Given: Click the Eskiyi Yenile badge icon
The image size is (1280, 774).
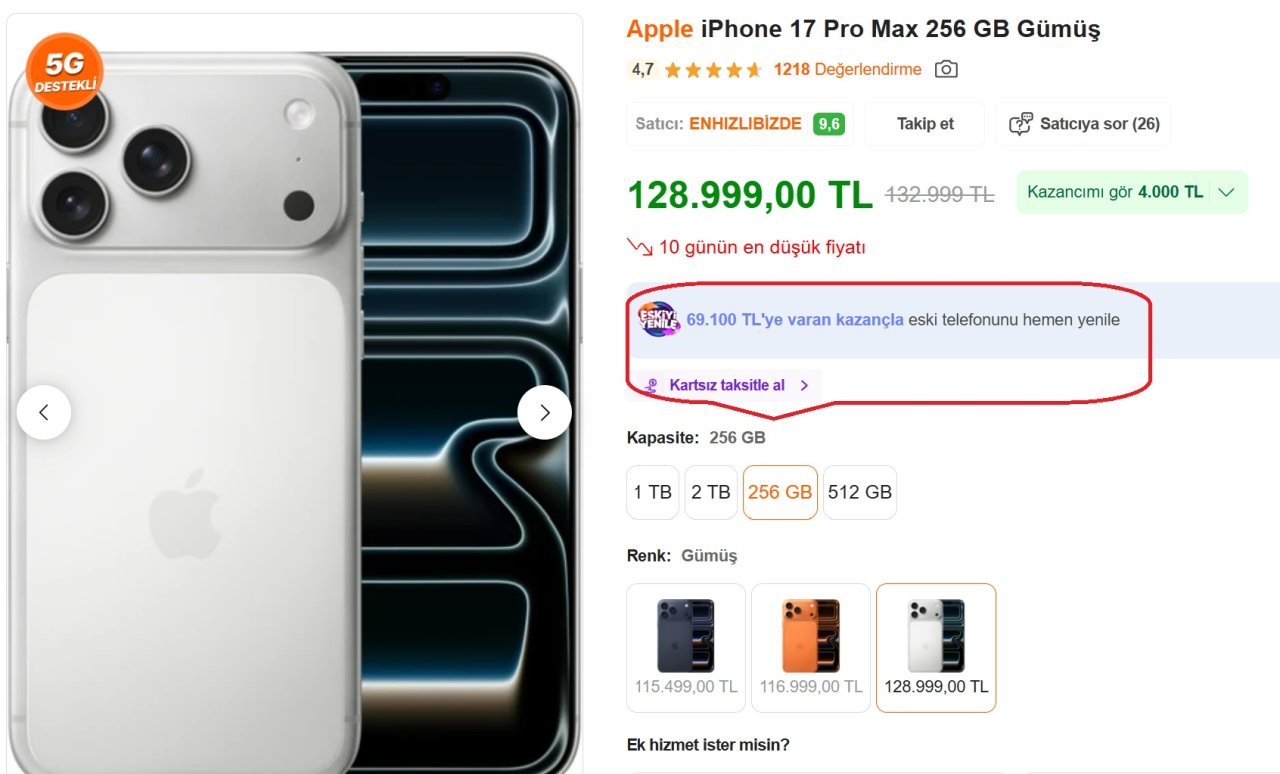Looking at the screenshot, I should (659, 320).
